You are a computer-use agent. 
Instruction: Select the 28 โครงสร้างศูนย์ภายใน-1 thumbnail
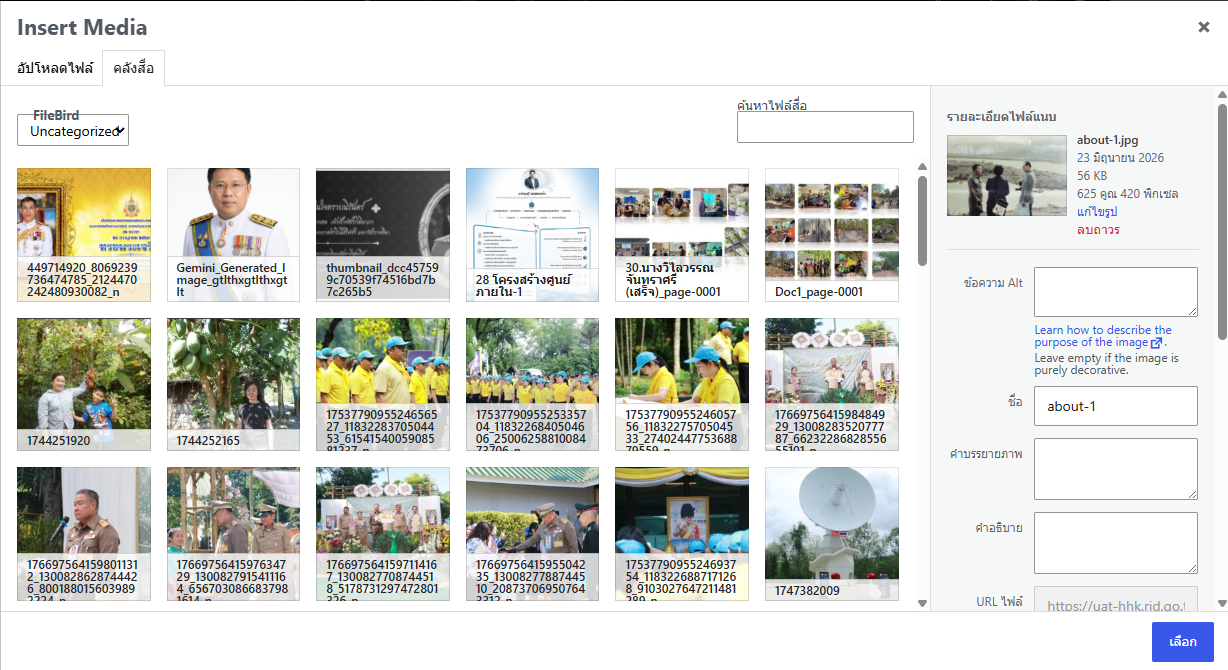(532, 235)
